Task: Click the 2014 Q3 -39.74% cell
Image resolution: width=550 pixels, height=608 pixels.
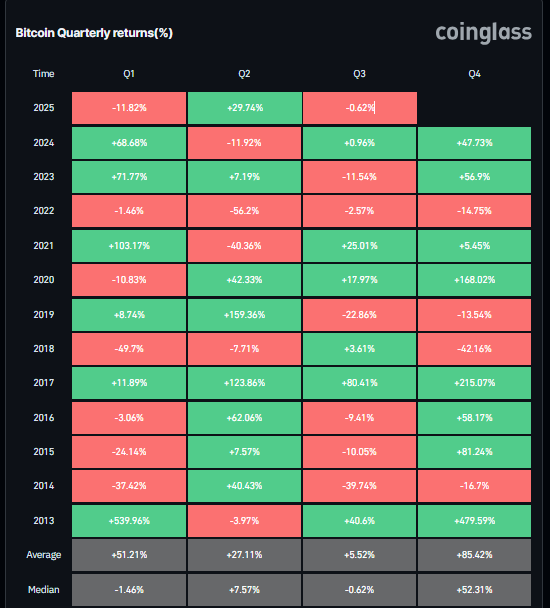Action: pyautogui.click(x=360, y=486)
